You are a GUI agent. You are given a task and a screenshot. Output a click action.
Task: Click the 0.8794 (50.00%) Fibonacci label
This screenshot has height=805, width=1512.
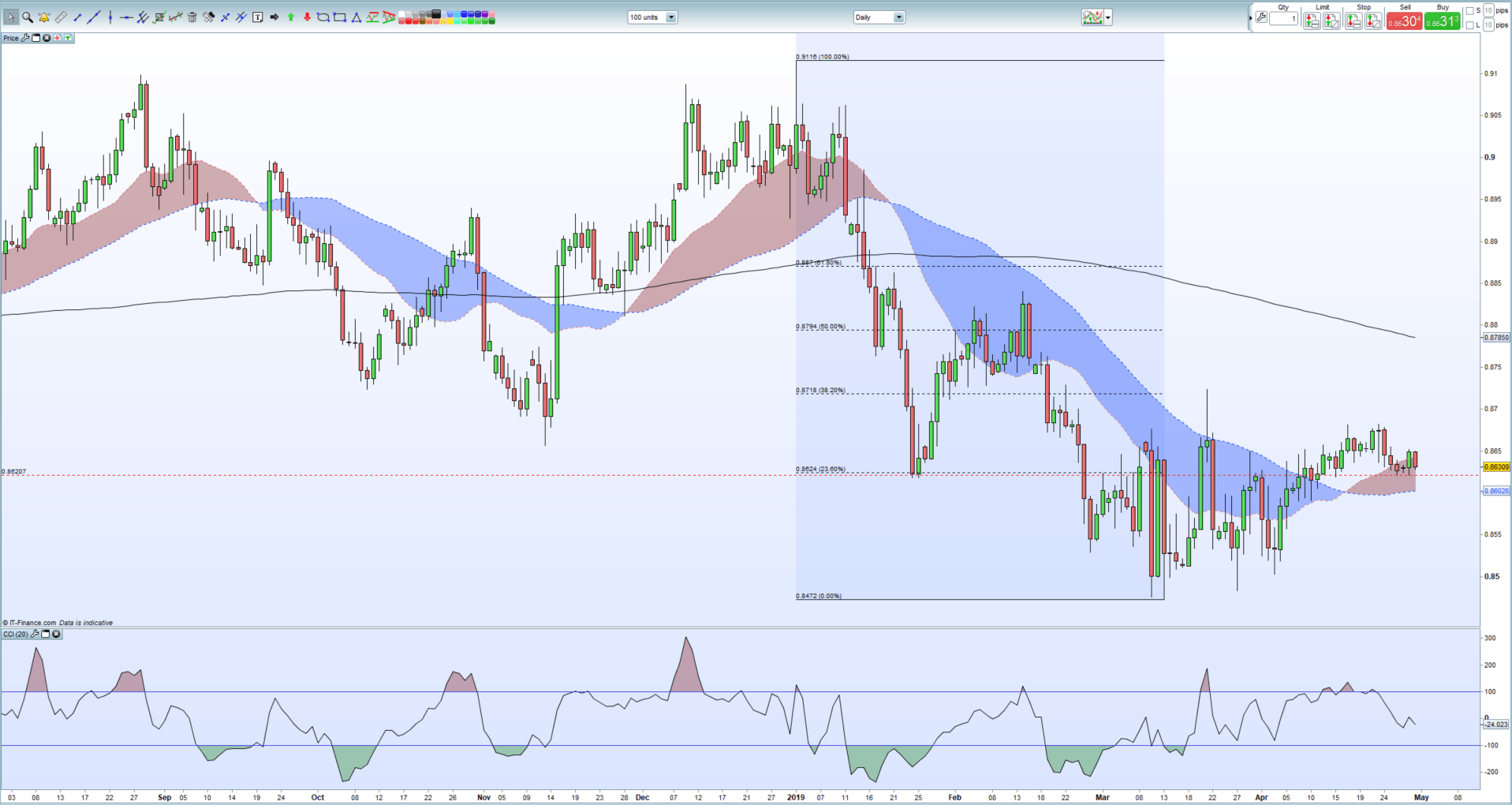(x=820, y=326)
